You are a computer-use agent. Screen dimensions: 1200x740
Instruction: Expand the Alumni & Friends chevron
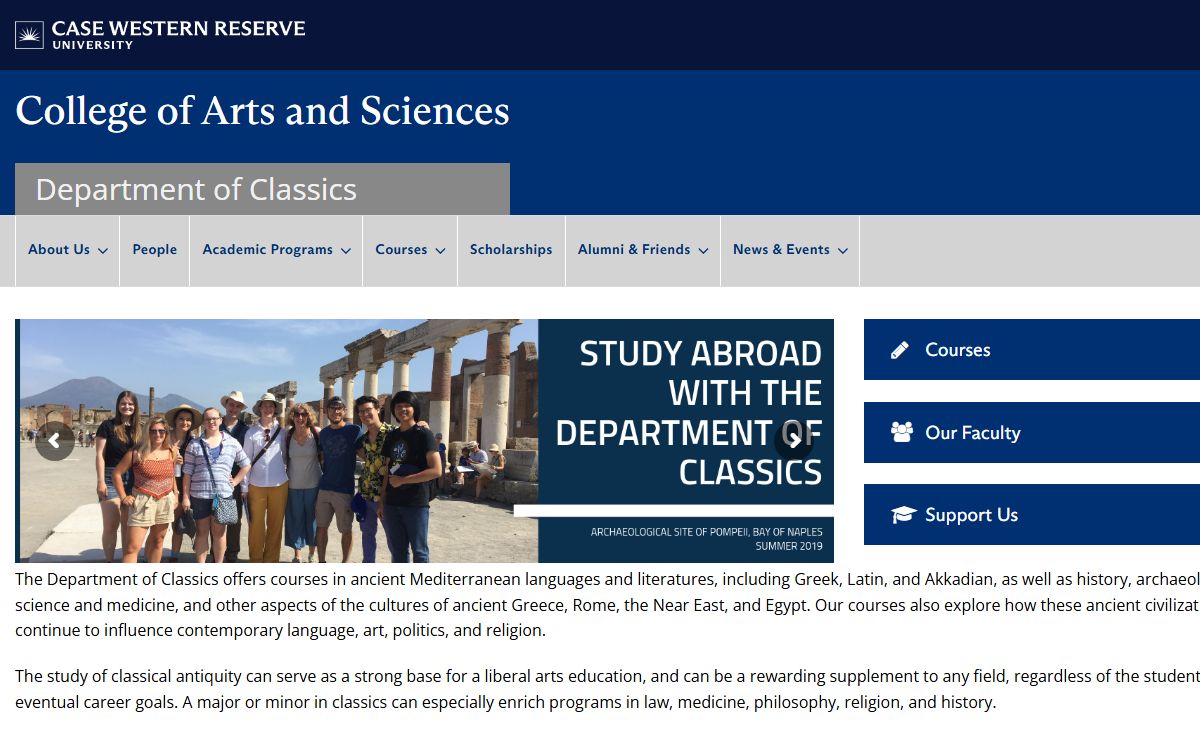point(703,251)
